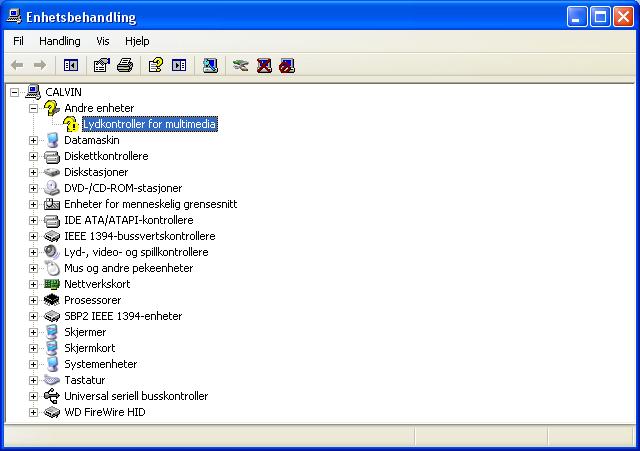
Task: Select Lydkontroller for multimedia entry
Action: (150, 124)
